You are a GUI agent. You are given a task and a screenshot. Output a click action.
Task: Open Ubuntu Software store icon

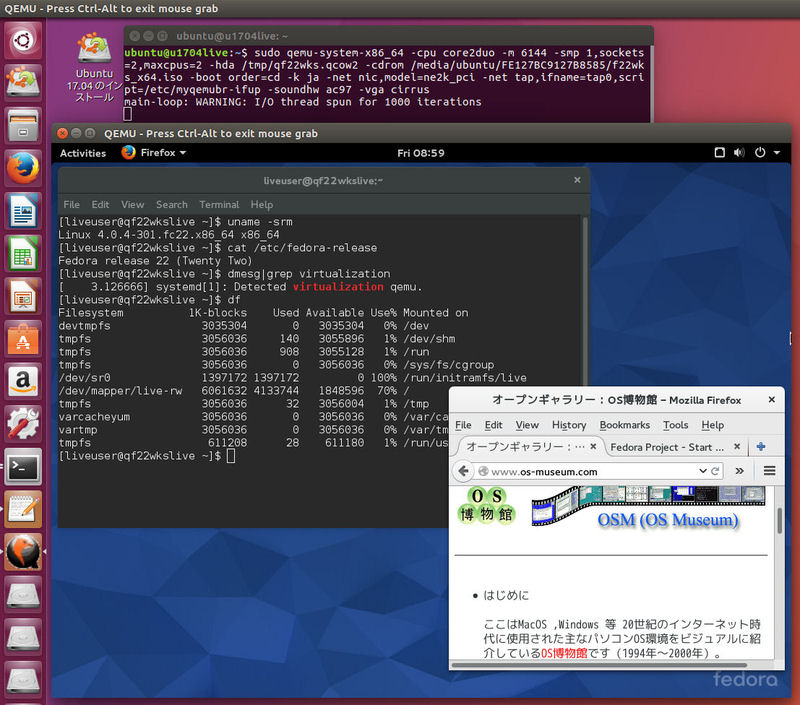pos(23,339)
